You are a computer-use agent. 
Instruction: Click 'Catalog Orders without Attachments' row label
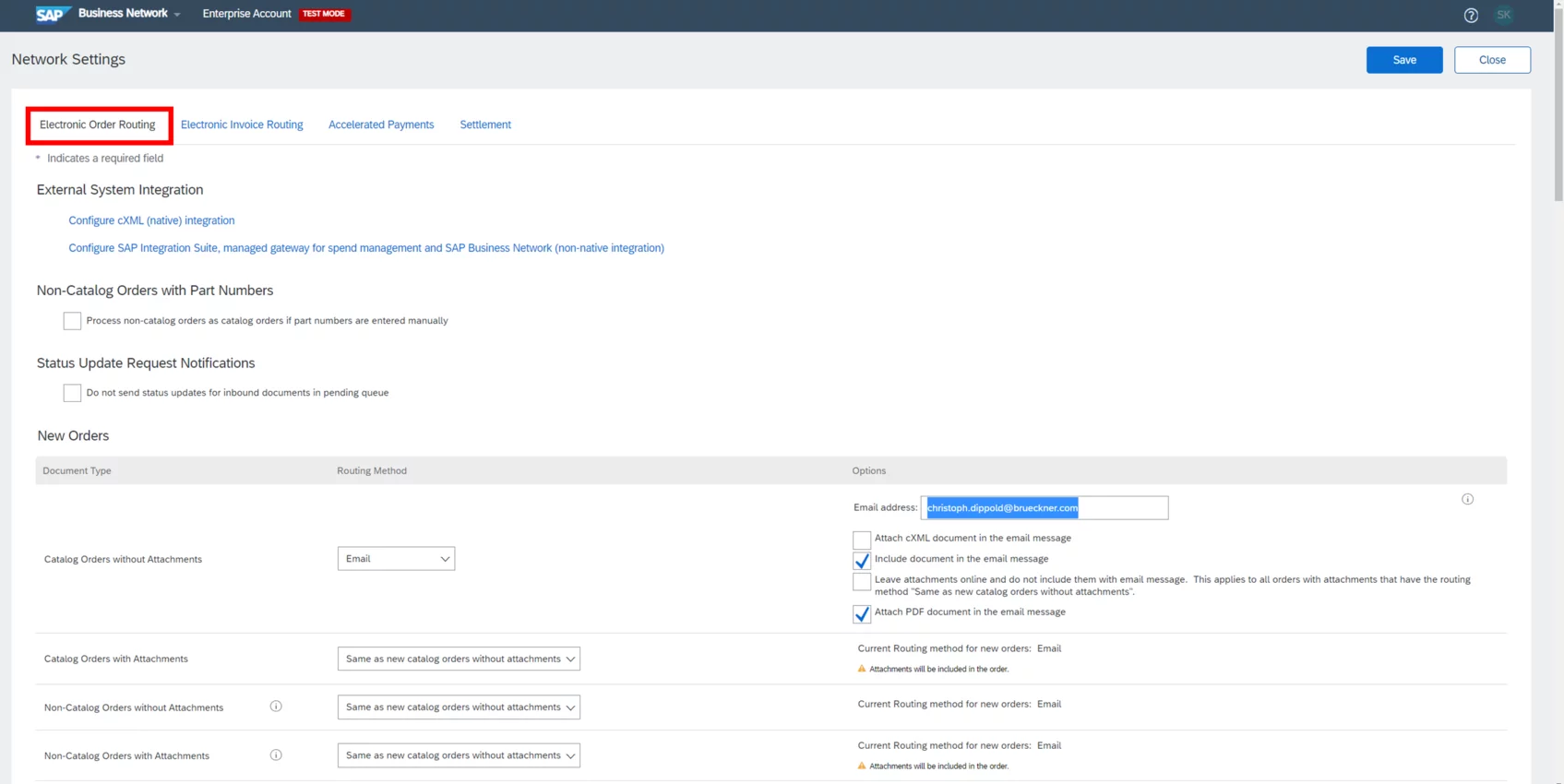click(123, 559)
